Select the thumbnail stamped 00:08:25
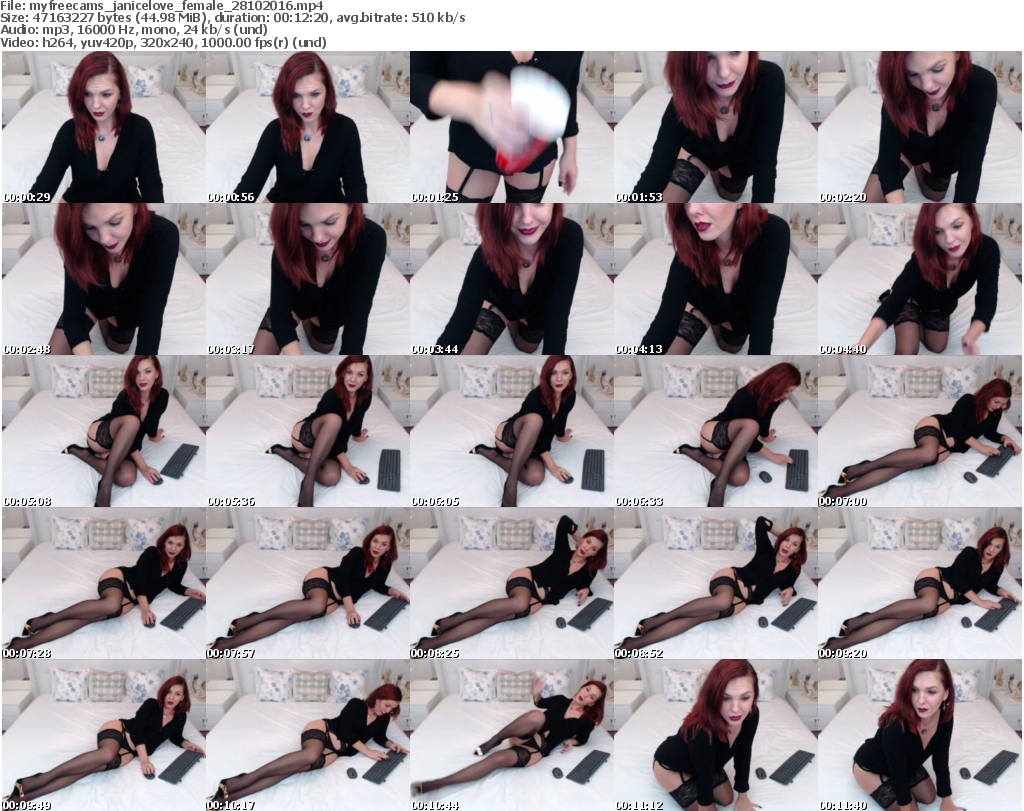1024x811 pixels. click(511, 583)
